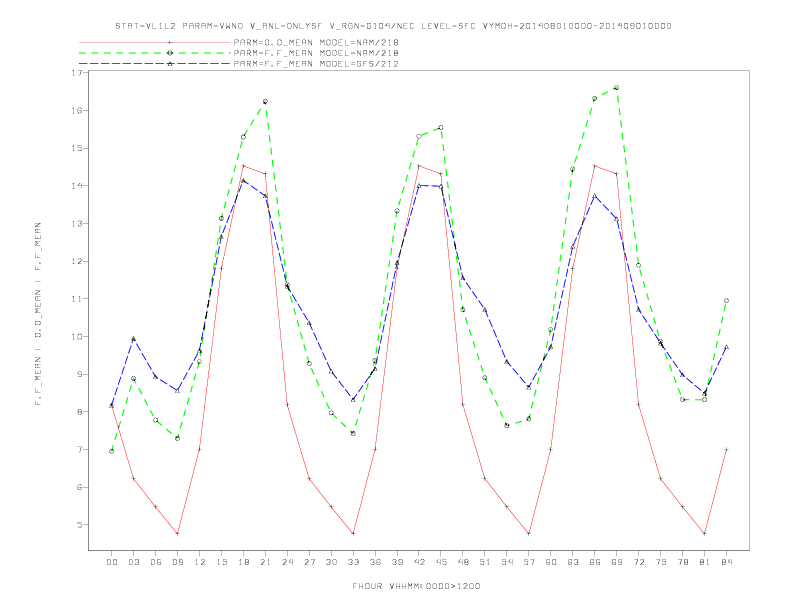Screen dimensions: 792x612
Task: Click the red solid line legend sample
Action: (155, 42)
